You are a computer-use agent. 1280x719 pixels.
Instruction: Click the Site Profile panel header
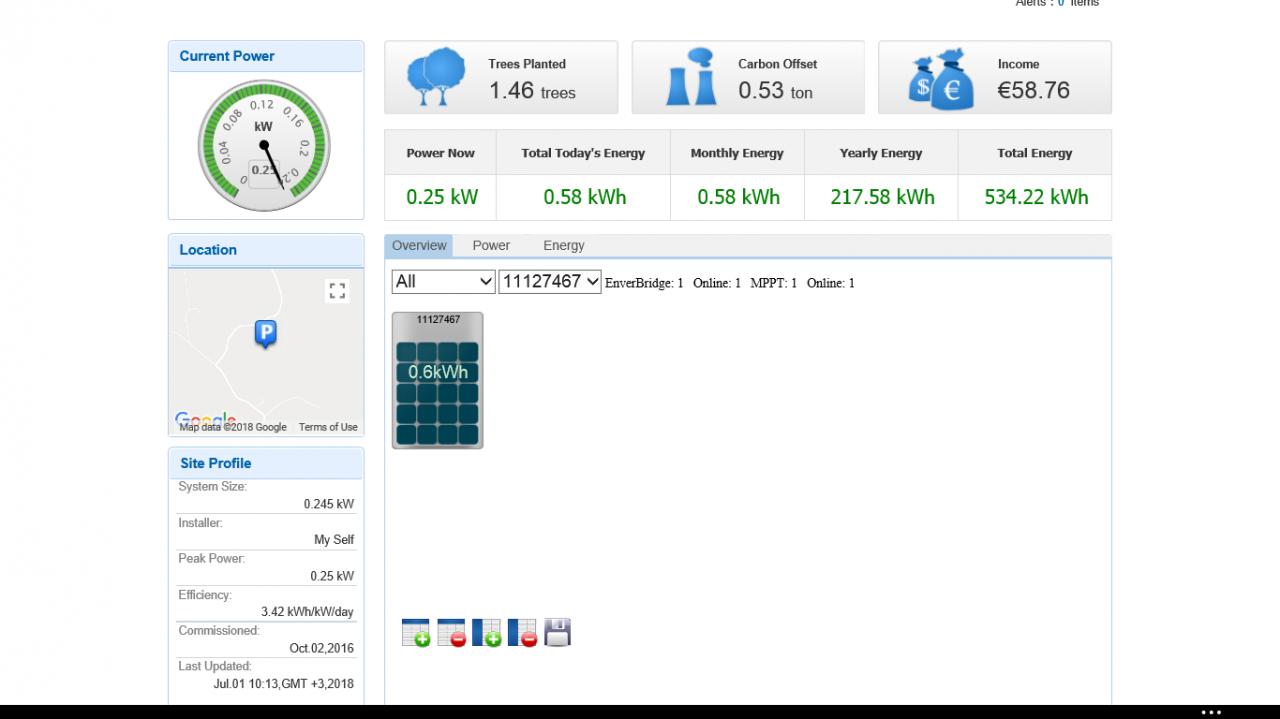coord(266,463)
